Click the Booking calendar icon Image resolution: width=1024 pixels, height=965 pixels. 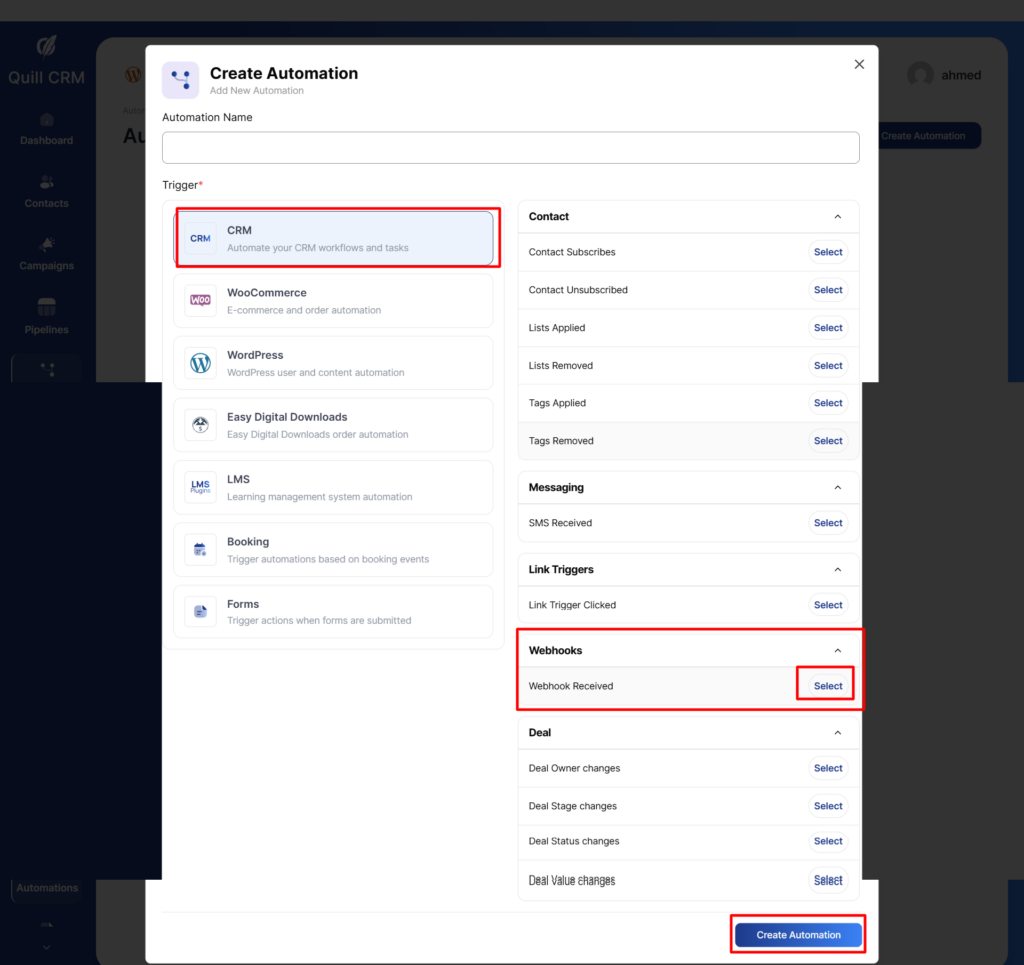pyautogui.click(x=201, y=549)
